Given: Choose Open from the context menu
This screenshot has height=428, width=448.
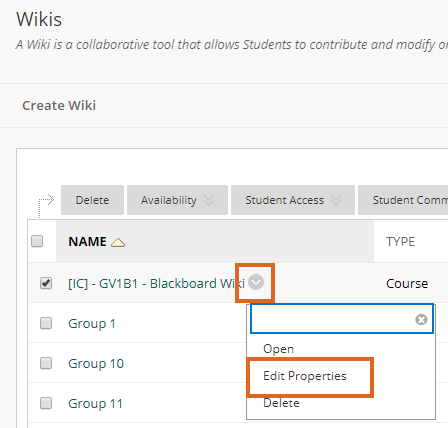Looking at the screenshot, I should tap(278, 349).
